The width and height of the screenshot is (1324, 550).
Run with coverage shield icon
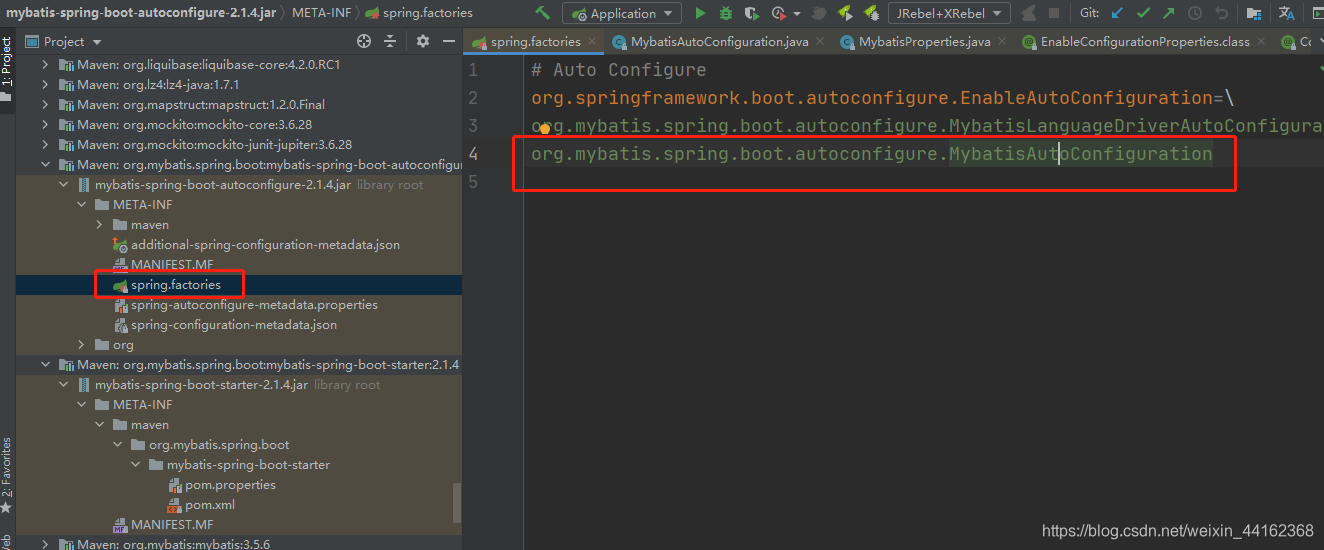[752, 13]
